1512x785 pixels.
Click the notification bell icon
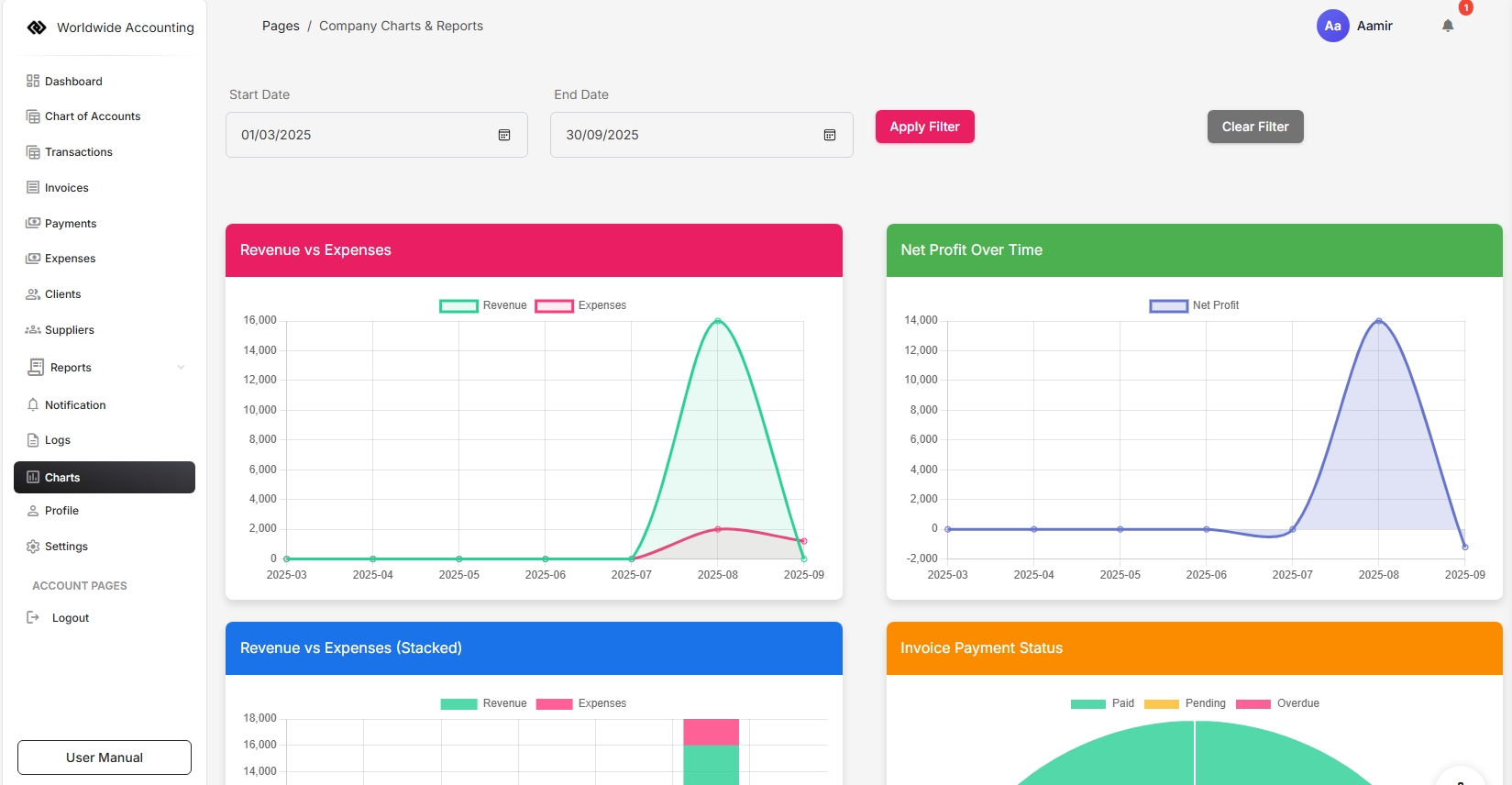pos(1447,26)
